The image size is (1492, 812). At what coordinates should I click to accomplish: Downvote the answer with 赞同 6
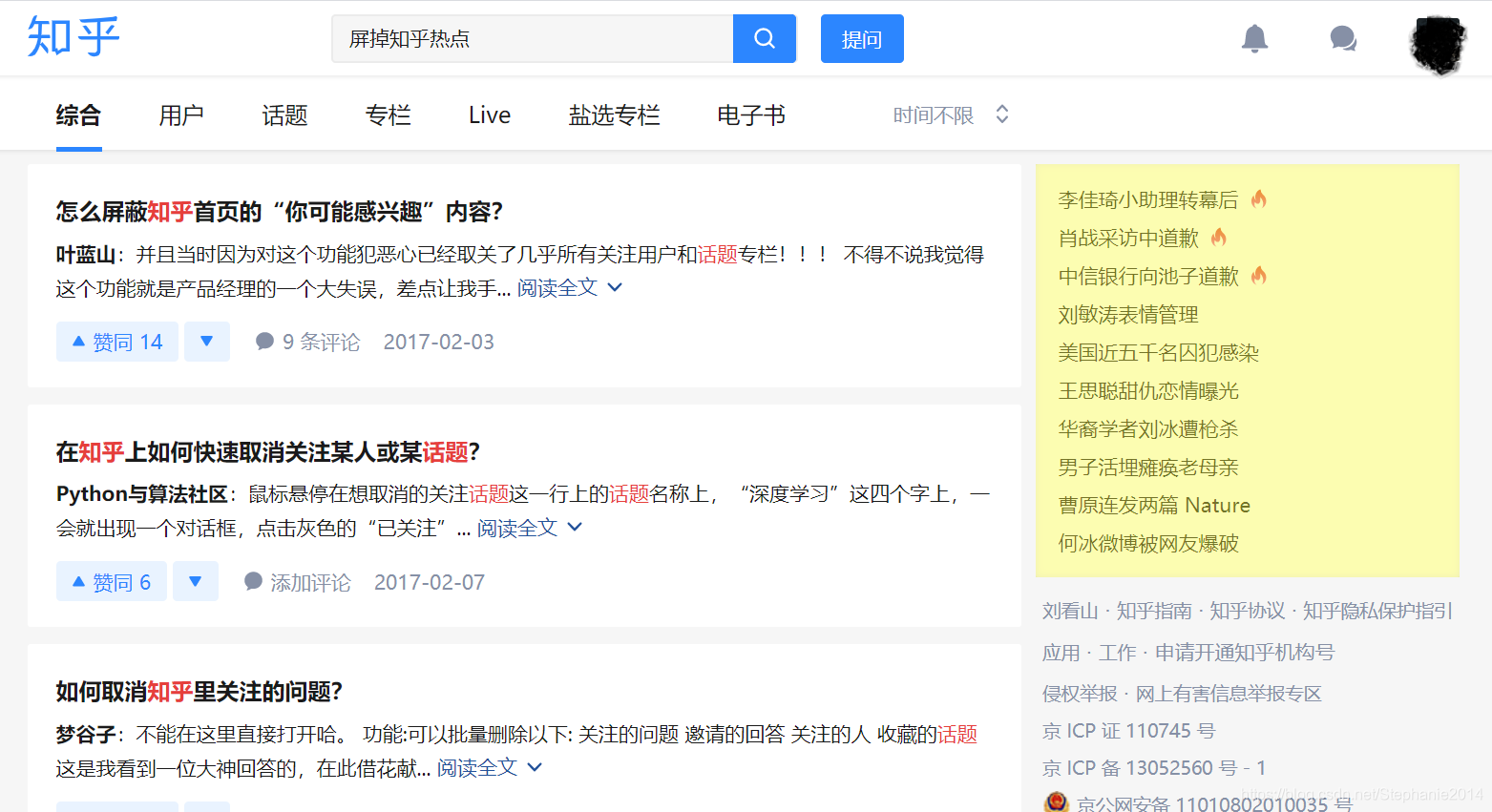pyautogui.click(x=196, y=582)
